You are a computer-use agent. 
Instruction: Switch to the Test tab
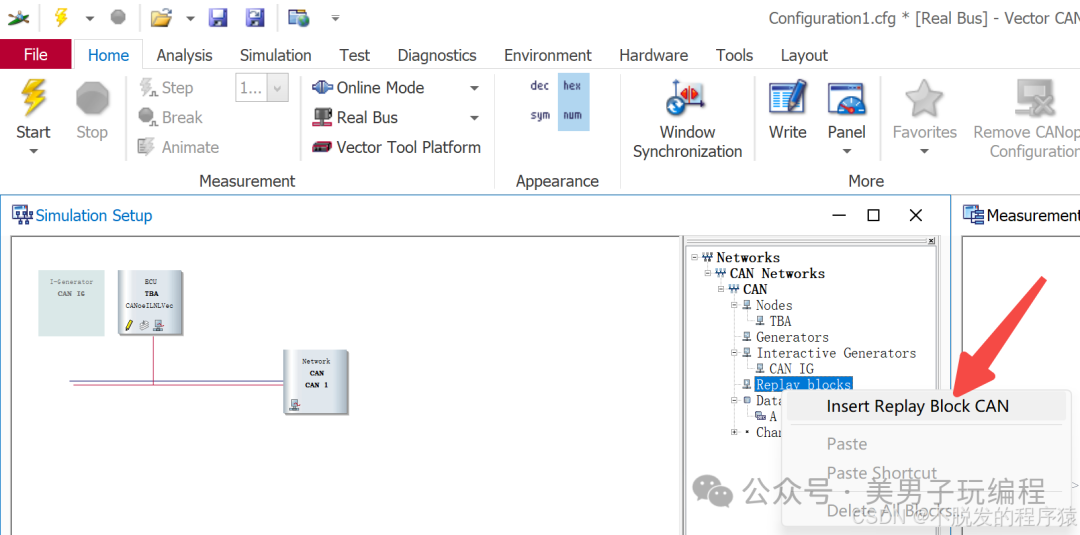tap(354, 55)
